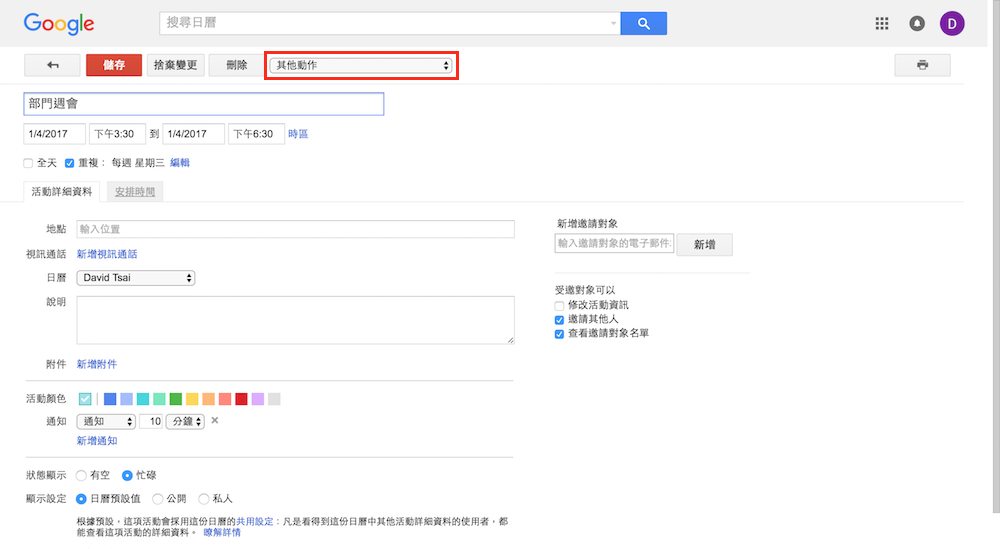Remove notification with the X icon

click(215, 421)
